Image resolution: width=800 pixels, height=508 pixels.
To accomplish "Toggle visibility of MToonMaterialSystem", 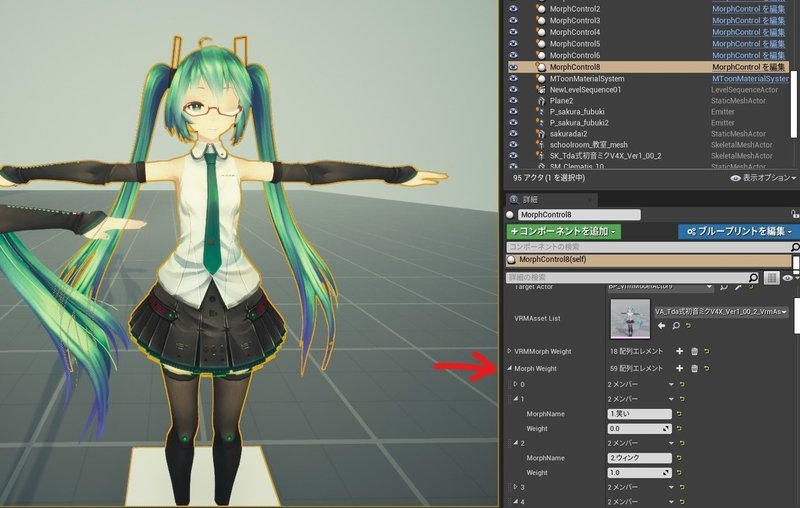I will click(513, 79).
